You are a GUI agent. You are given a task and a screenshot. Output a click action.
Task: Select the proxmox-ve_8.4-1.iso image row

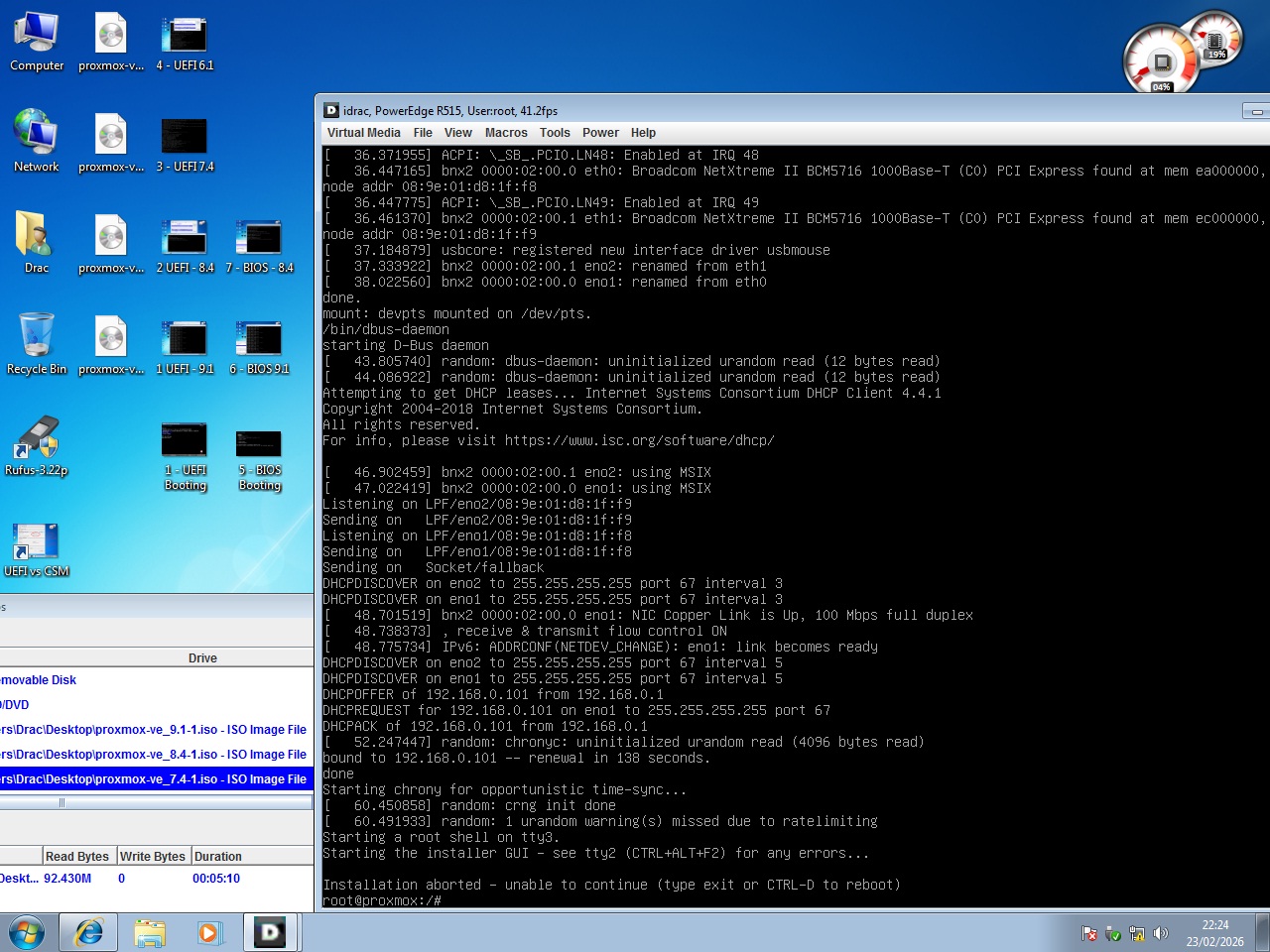click(x=157, y=755)
